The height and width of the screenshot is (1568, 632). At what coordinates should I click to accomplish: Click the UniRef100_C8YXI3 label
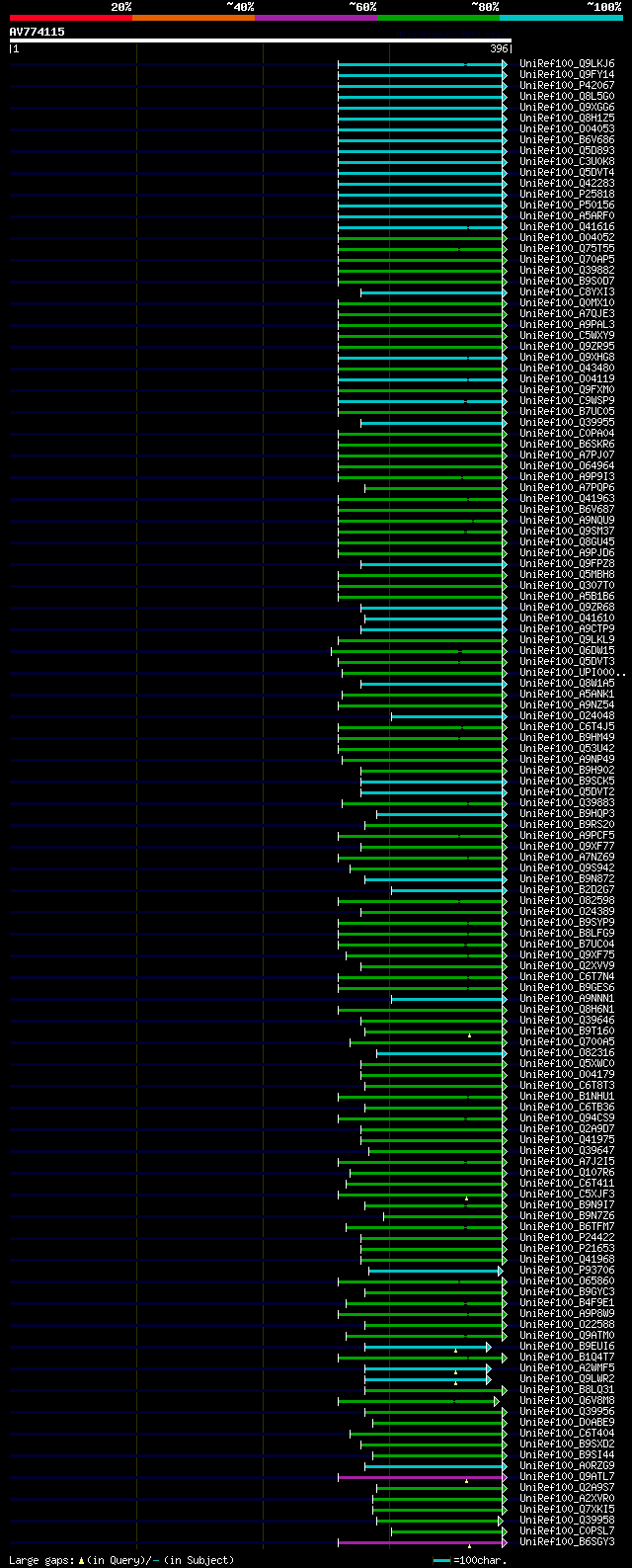[567, 291]
